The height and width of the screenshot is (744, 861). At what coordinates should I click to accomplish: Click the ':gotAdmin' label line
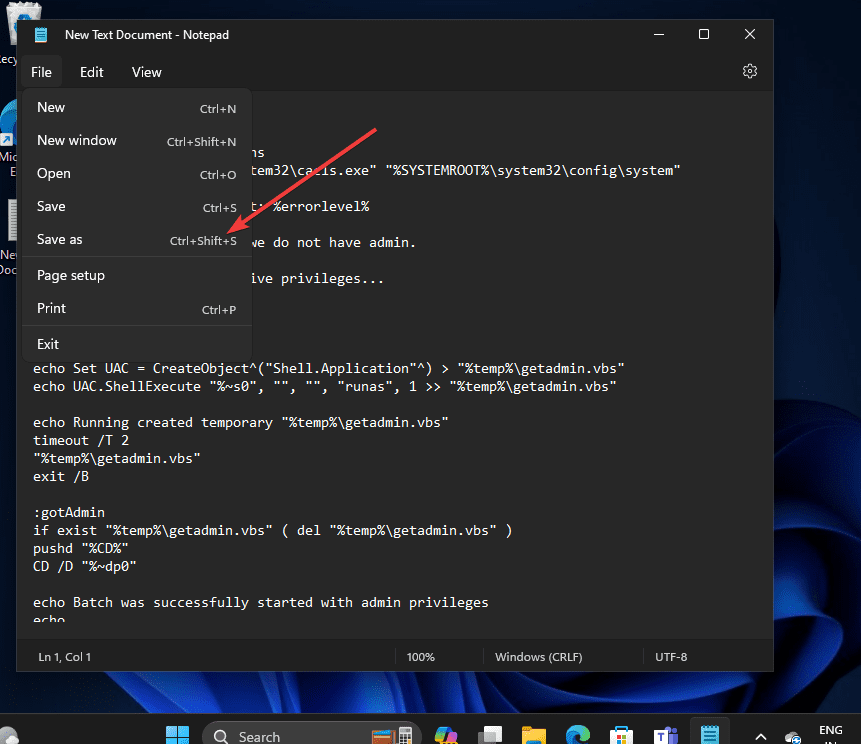[x=69, y=512]
